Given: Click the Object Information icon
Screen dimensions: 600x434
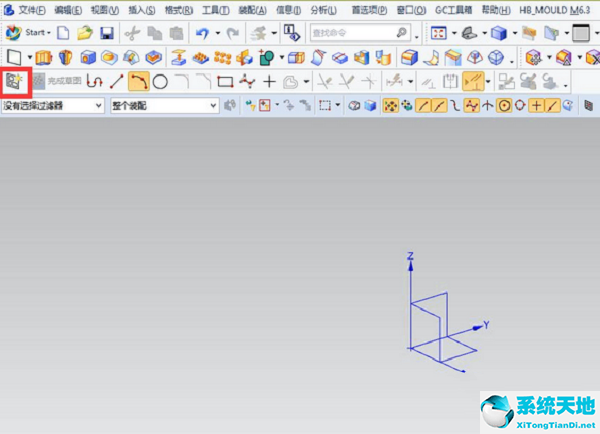Looking at the screenshot, I should tap(293, 33).
